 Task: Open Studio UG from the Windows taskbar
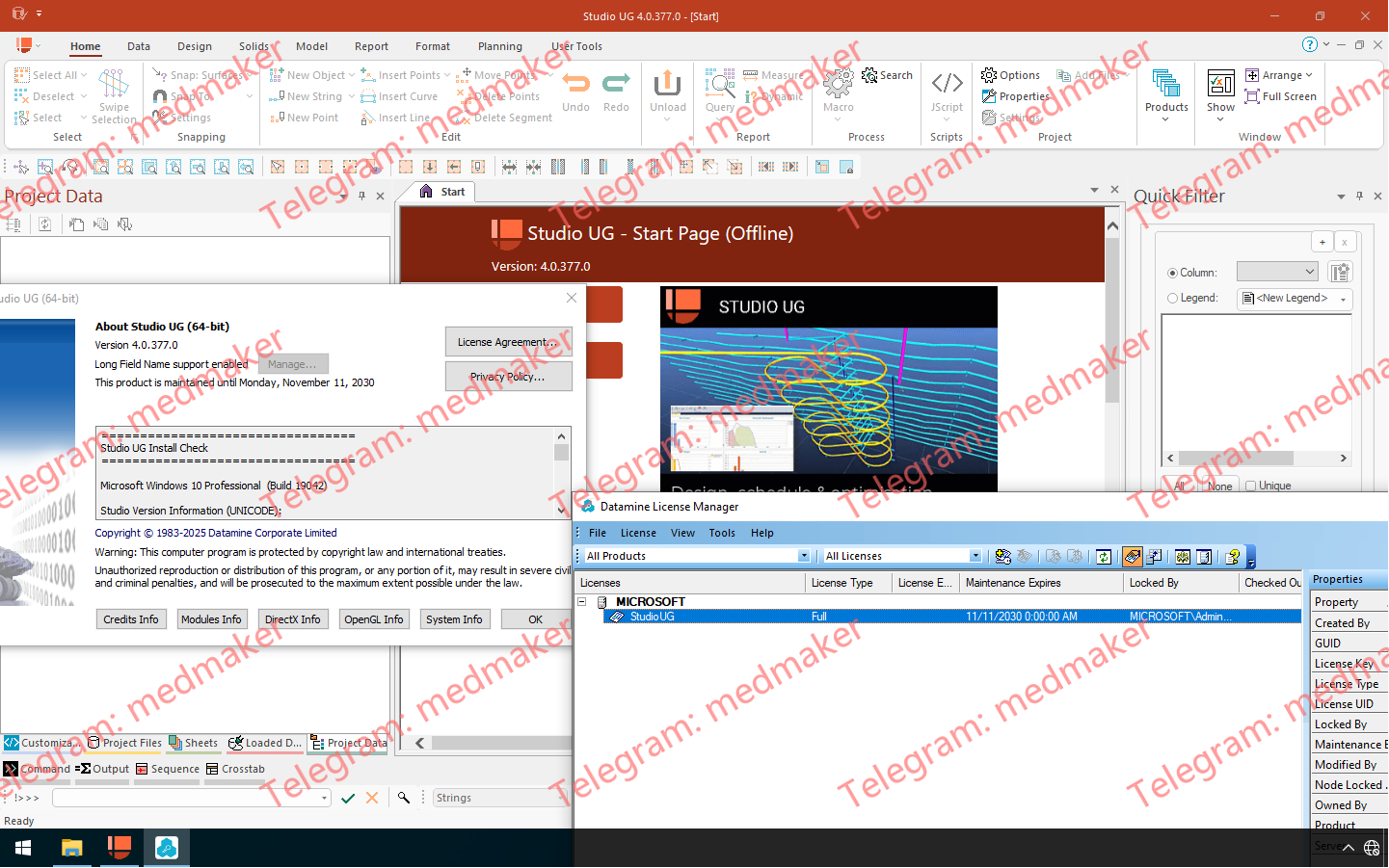119,847
